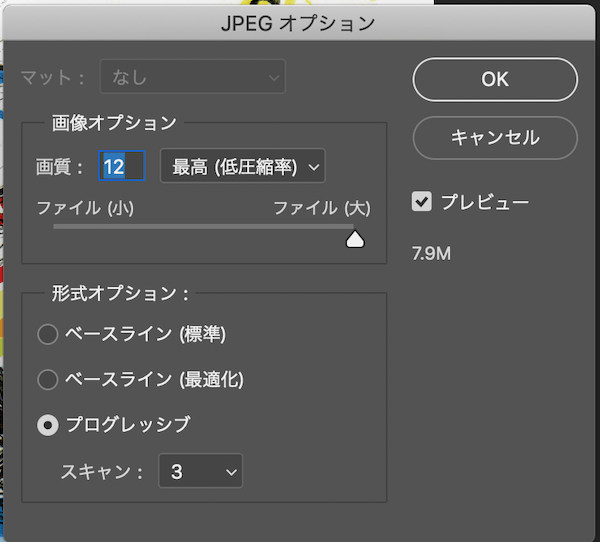Select プログレッシブ radio button
Viewport: 600px width, 542px height.
[48, 425]
